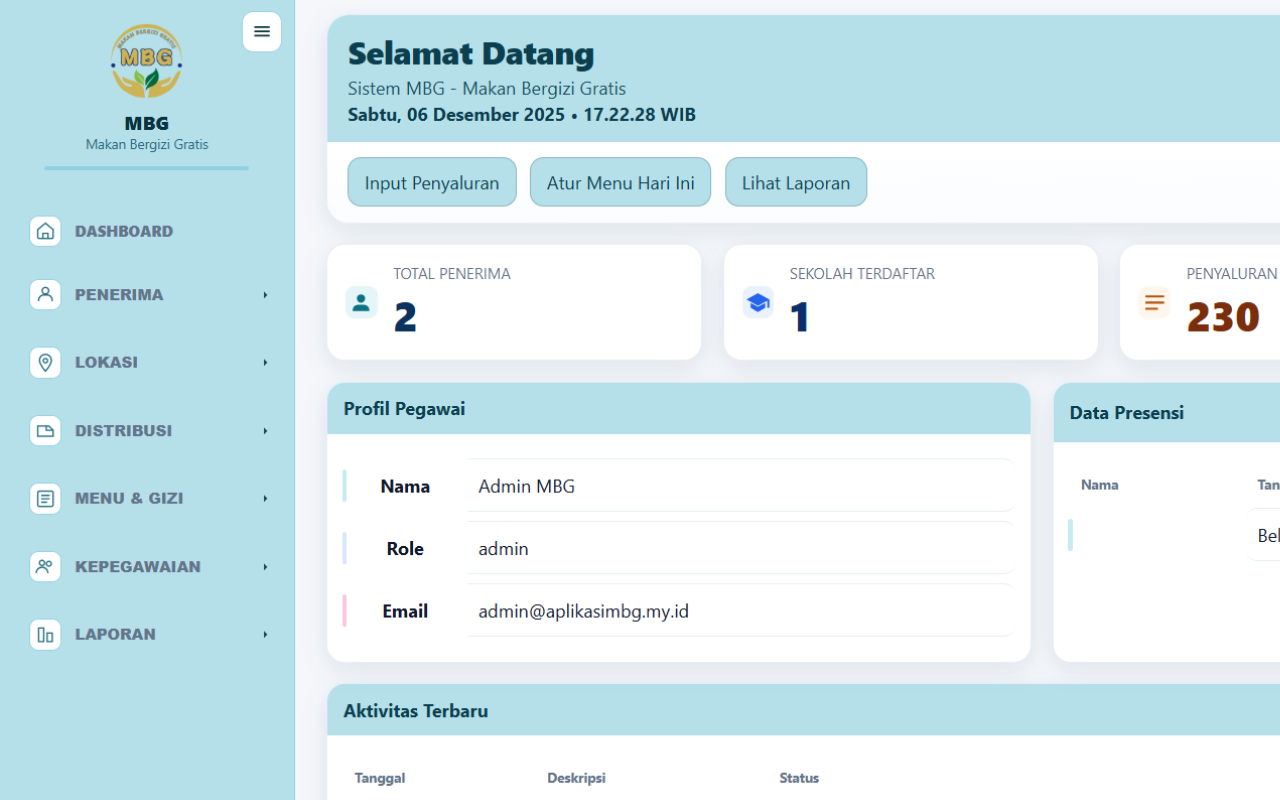1280x800 pixels.
Task: Click the admin email field value
Action: (583, 611)
